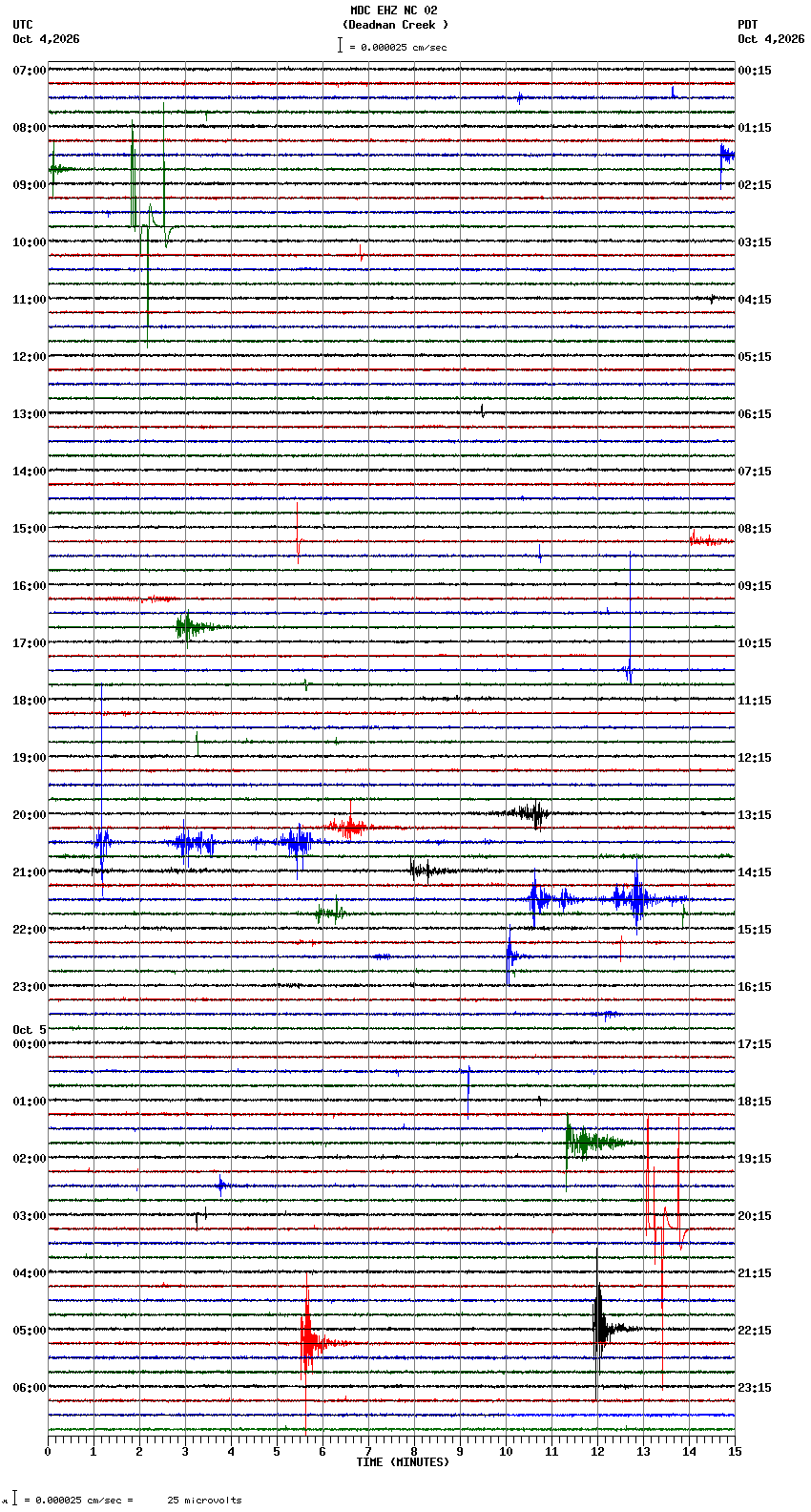Click the '06:15' PDT time label

click(x=755, y=414)
